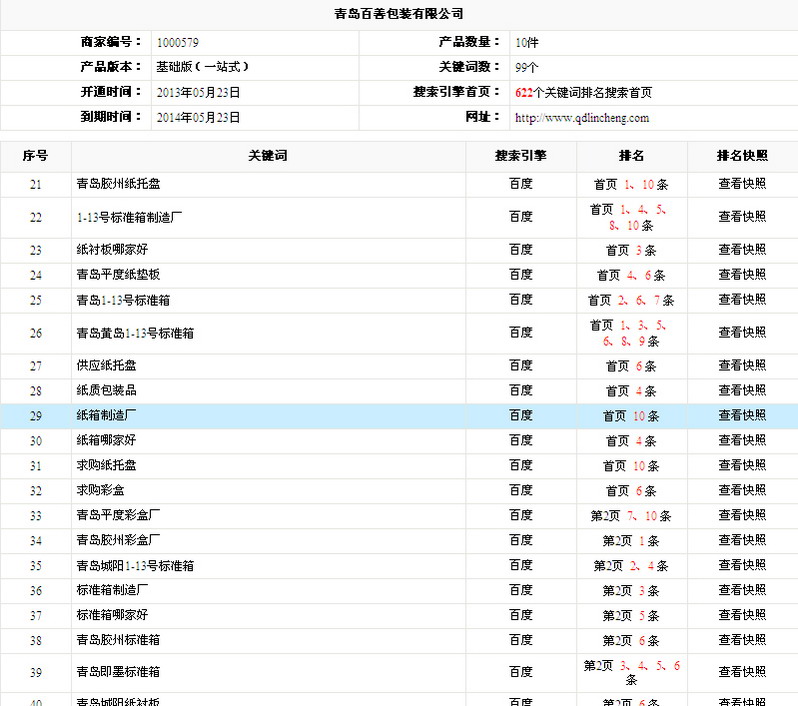The width and height of the screenshot is (798, 706).
Task: Open 查看快照 for row 36 标准箱制造厂
Action: 742,590
